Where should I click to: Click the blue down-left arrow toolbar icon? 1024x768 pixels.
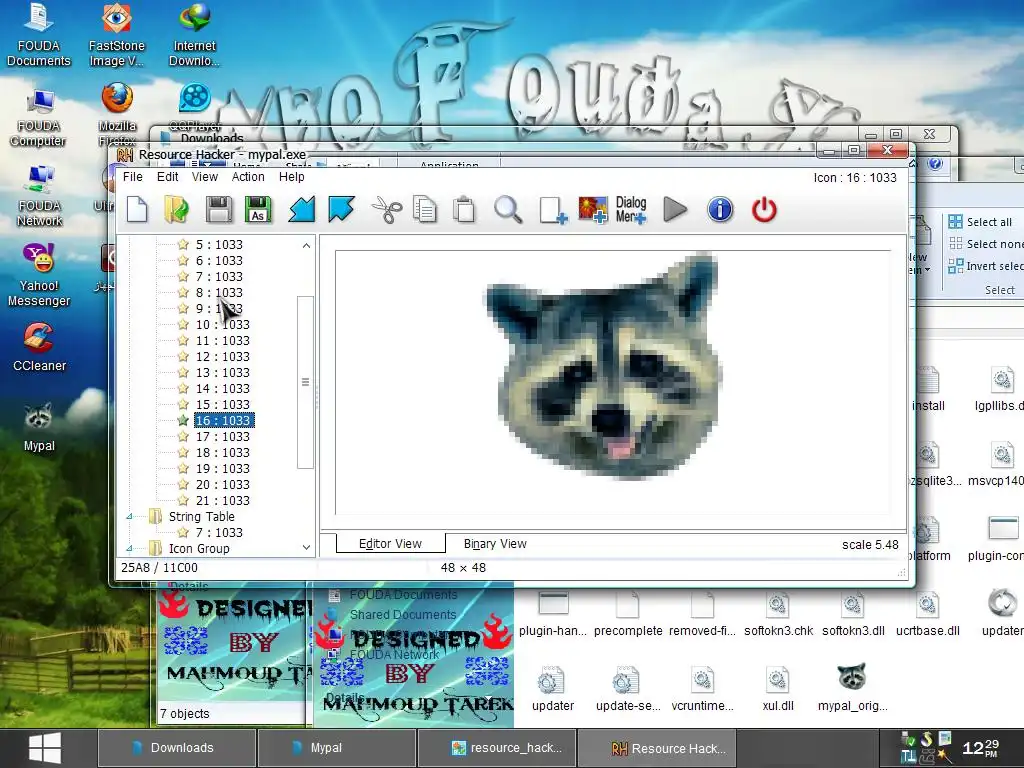coord(302,210)
